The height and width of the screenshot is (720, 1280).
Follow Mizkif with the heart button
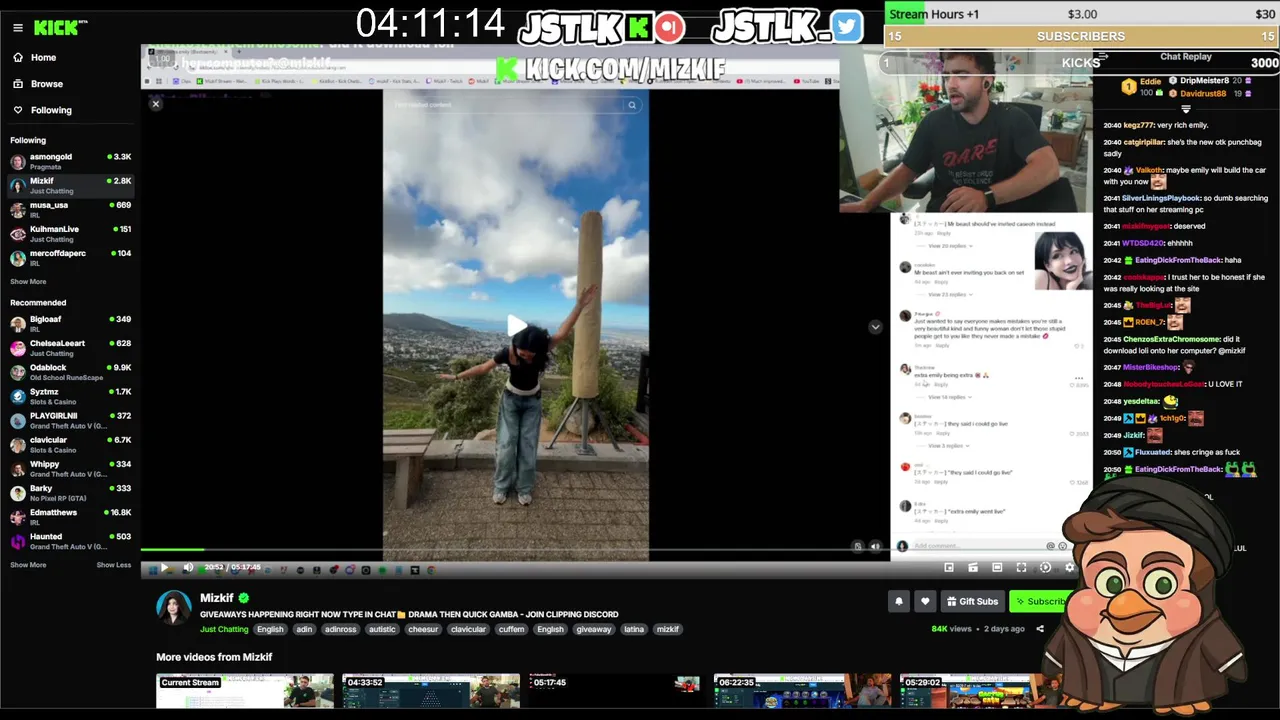[925, 601]
